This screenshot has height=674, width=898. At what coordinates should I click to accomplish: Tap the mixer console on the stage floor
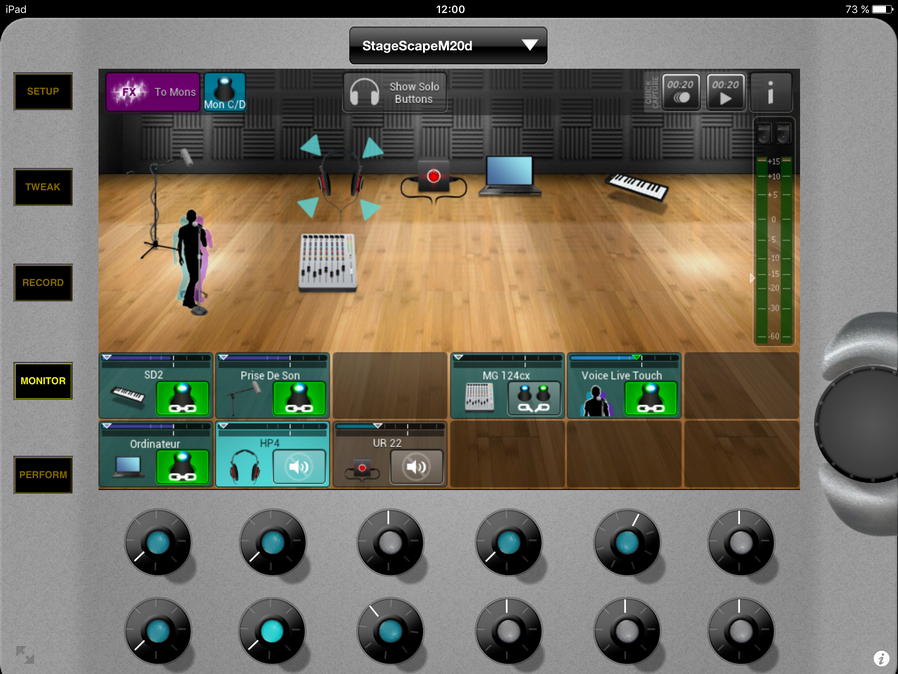coord(327,261)
